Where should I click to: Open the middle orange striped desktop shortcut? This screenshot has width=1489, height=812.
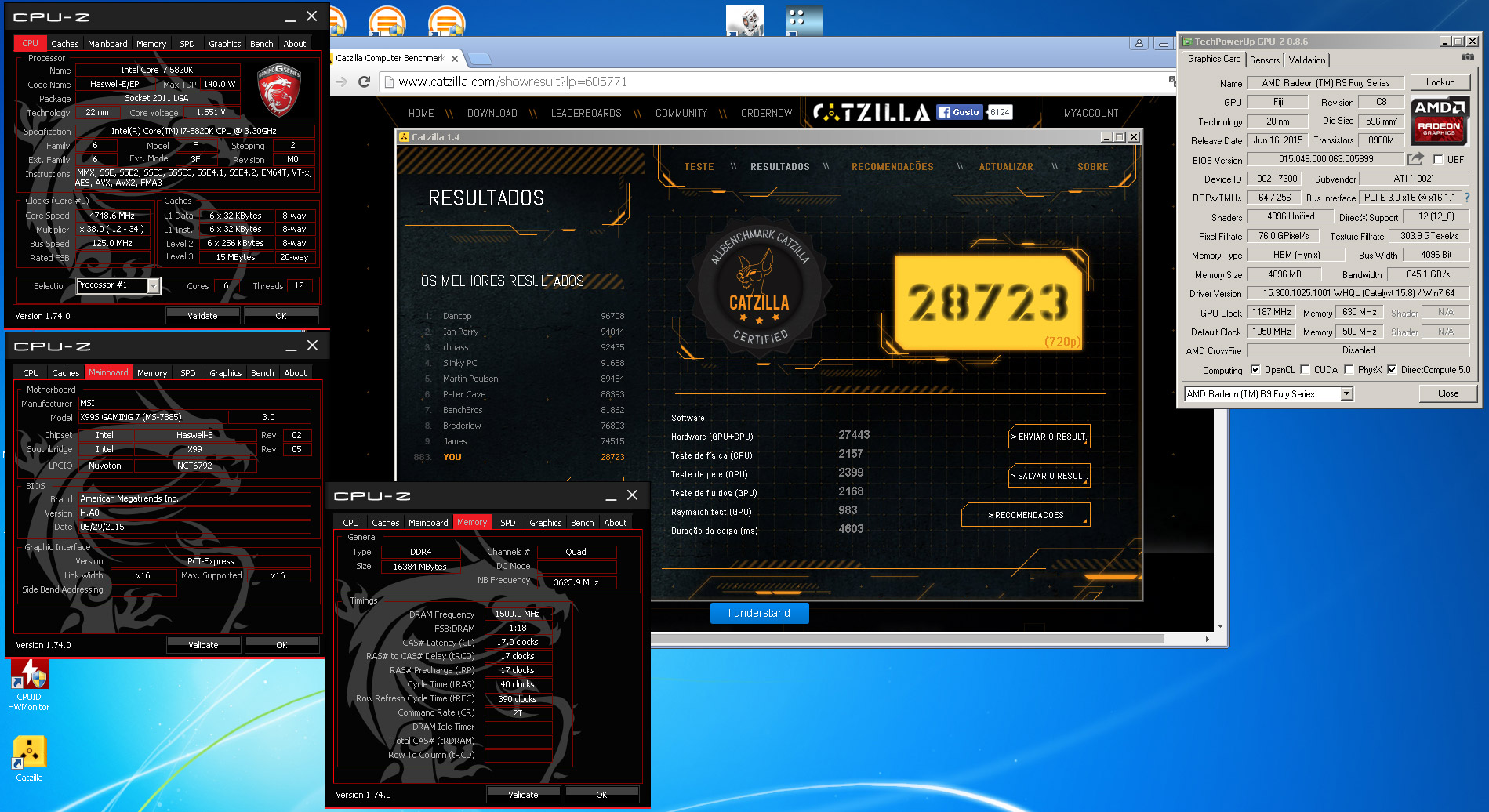387,20
